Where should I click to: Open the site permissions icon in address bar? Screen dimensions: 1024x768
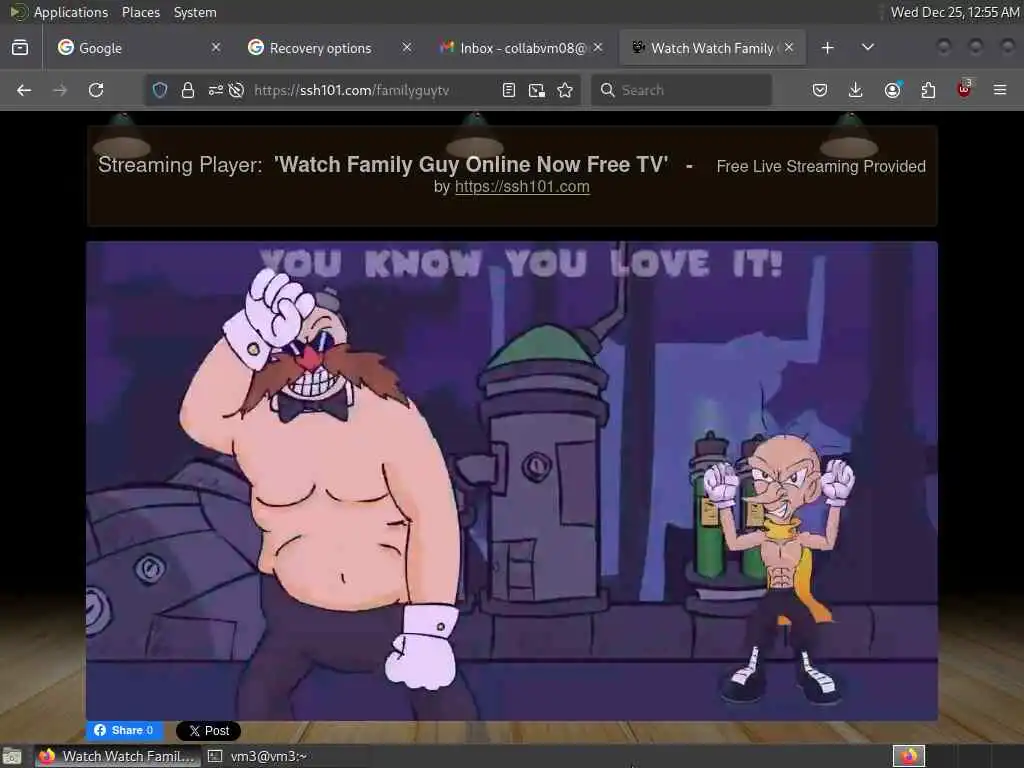pos(216,90)
